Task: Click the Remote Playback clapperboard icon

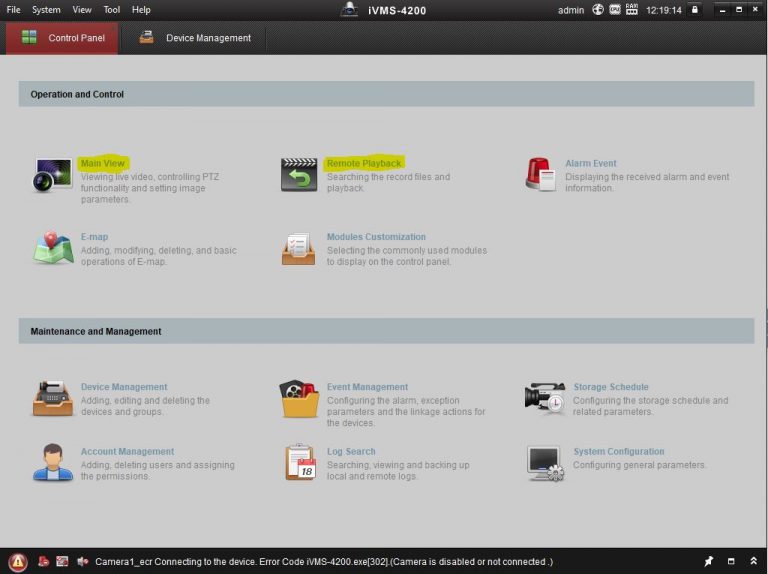Action: tap(299, 175)
